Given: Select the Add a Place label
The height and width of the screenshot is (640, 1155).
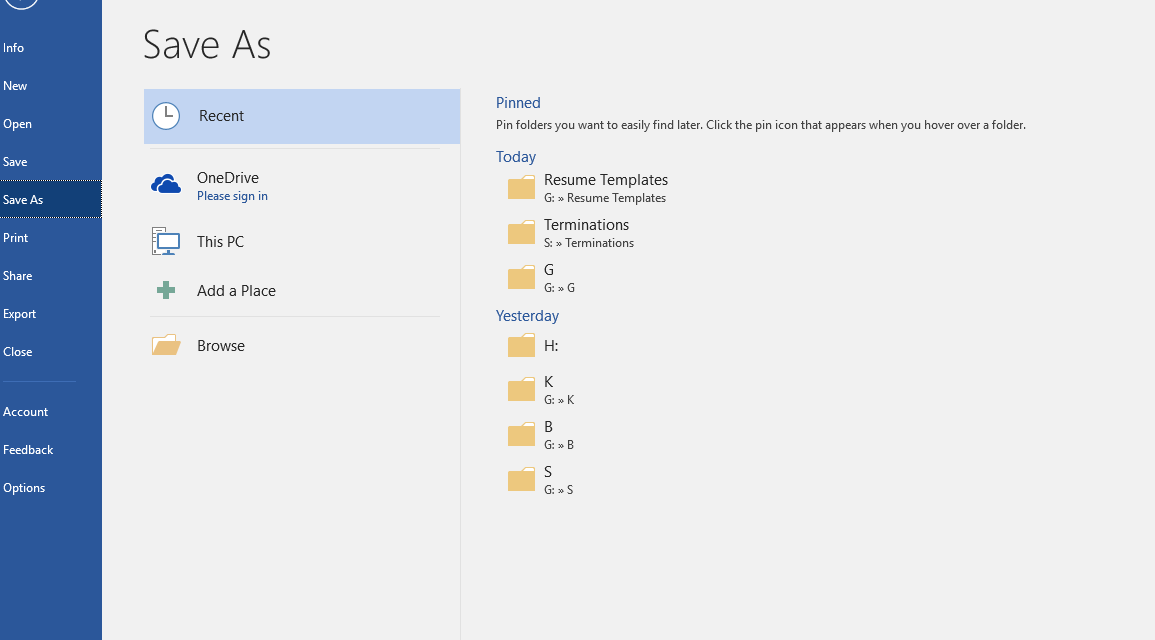Looking at the screenshot, I should coord(236,291).
